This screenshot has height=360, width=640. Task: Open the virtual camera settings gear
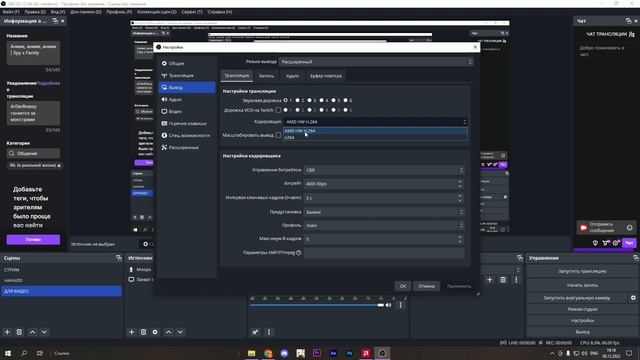[x=633, y=298]
